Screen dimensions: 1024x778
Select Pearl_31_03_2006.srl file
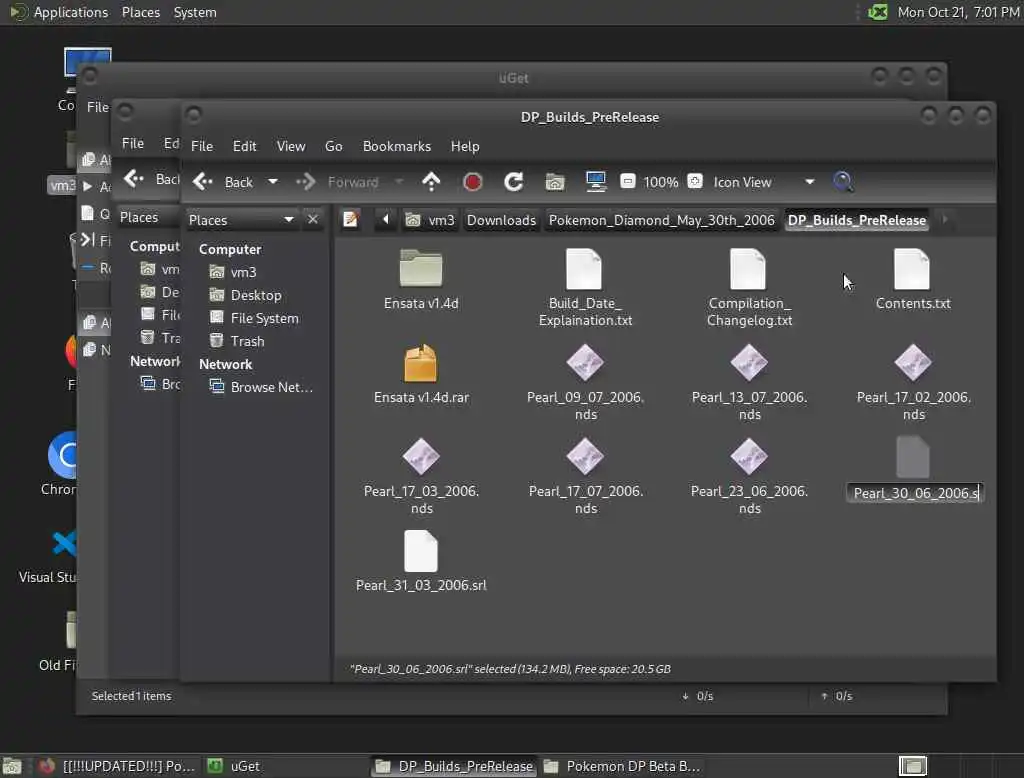pyautogui.click(x=421, y=561)
